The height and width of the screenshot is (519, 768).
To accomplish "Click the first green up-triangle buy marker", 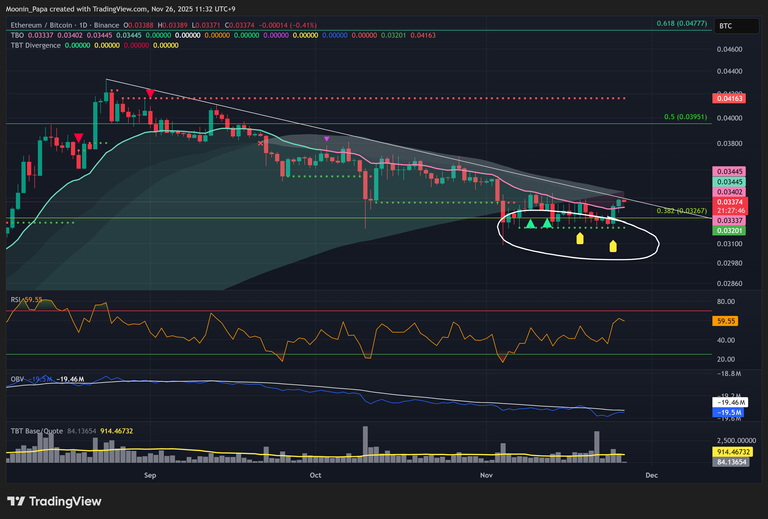I will point(529,223).
